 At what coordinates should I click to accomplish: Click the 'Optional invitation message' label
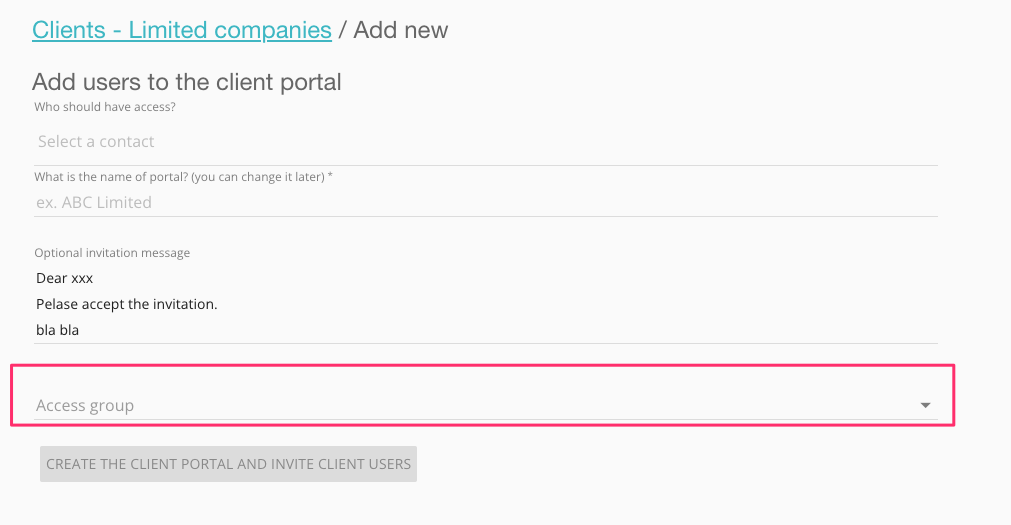click(112, 253)
